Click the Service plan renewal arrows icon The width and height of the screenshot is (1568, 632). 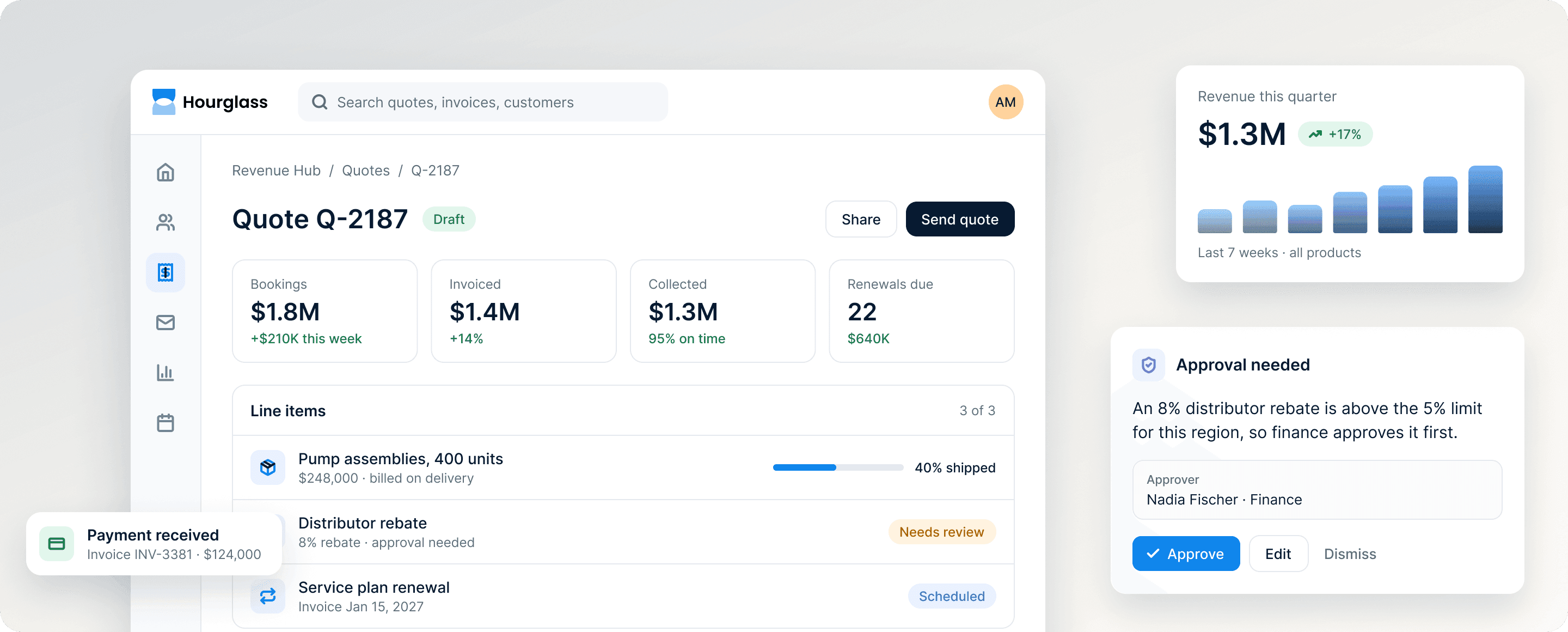point(268,596)
